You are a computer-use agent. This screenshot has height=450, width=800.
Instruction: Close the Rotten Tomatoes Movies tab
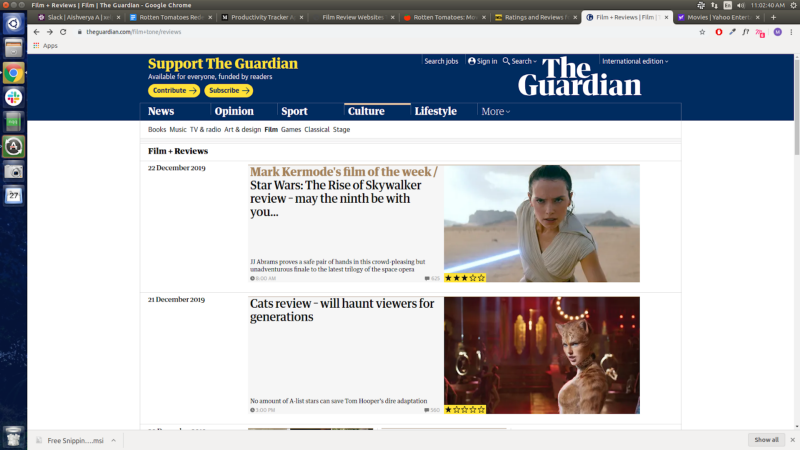(484, 17)
